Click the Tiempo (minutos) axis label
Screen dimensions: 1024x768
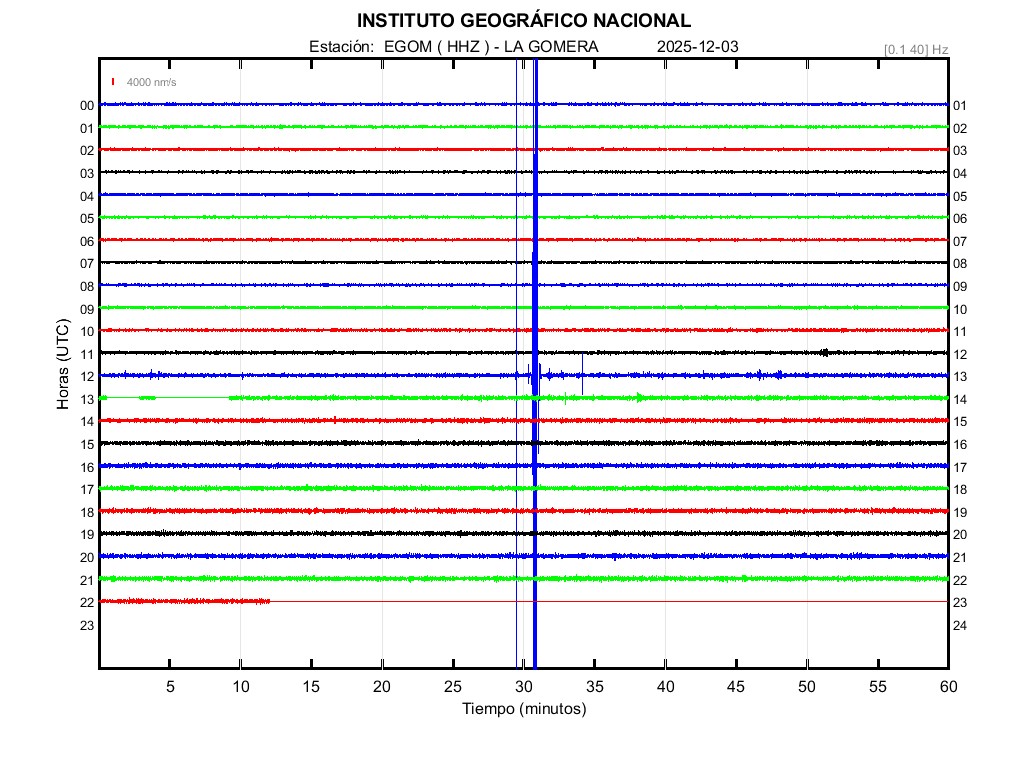(524, 709)
